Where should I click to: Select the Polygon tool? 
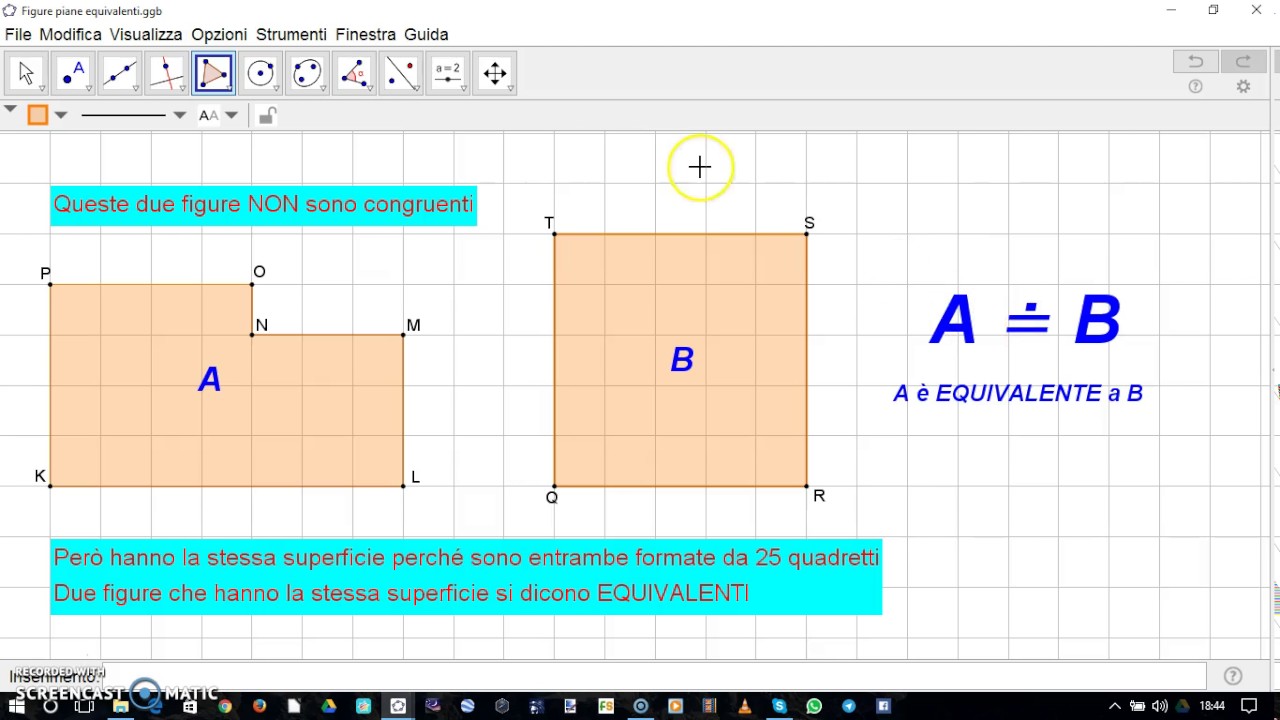coord(214,74)
